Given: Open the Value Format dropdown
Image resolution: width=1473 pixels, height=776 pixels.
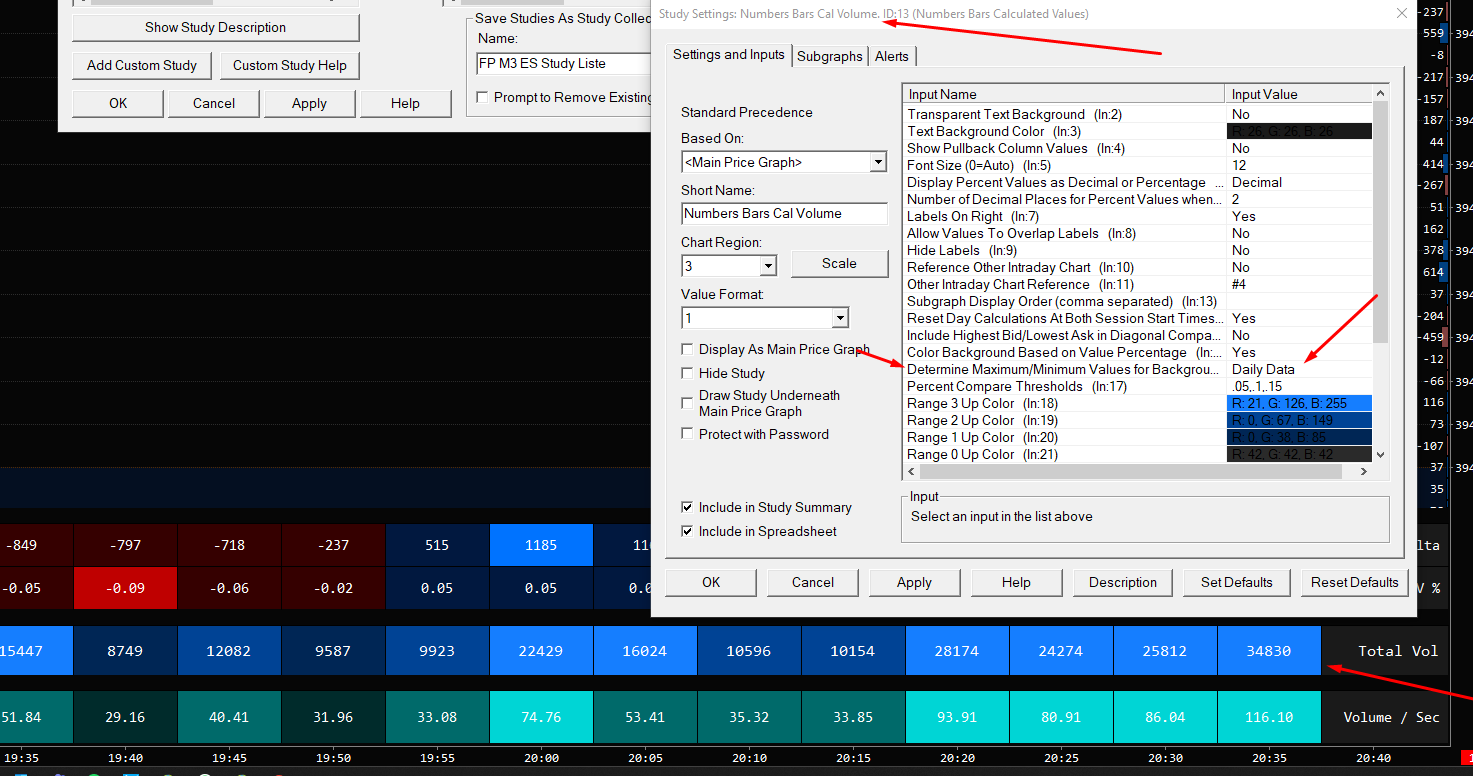Looking at the screenshot, I should 839,318.
